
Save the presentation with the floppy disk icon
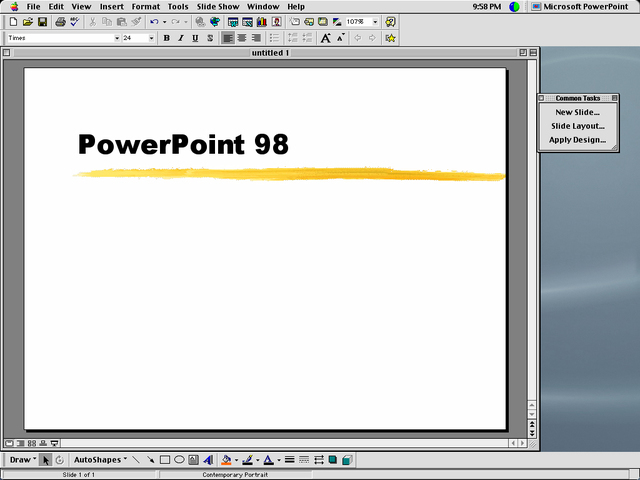(x=42, y=22)
